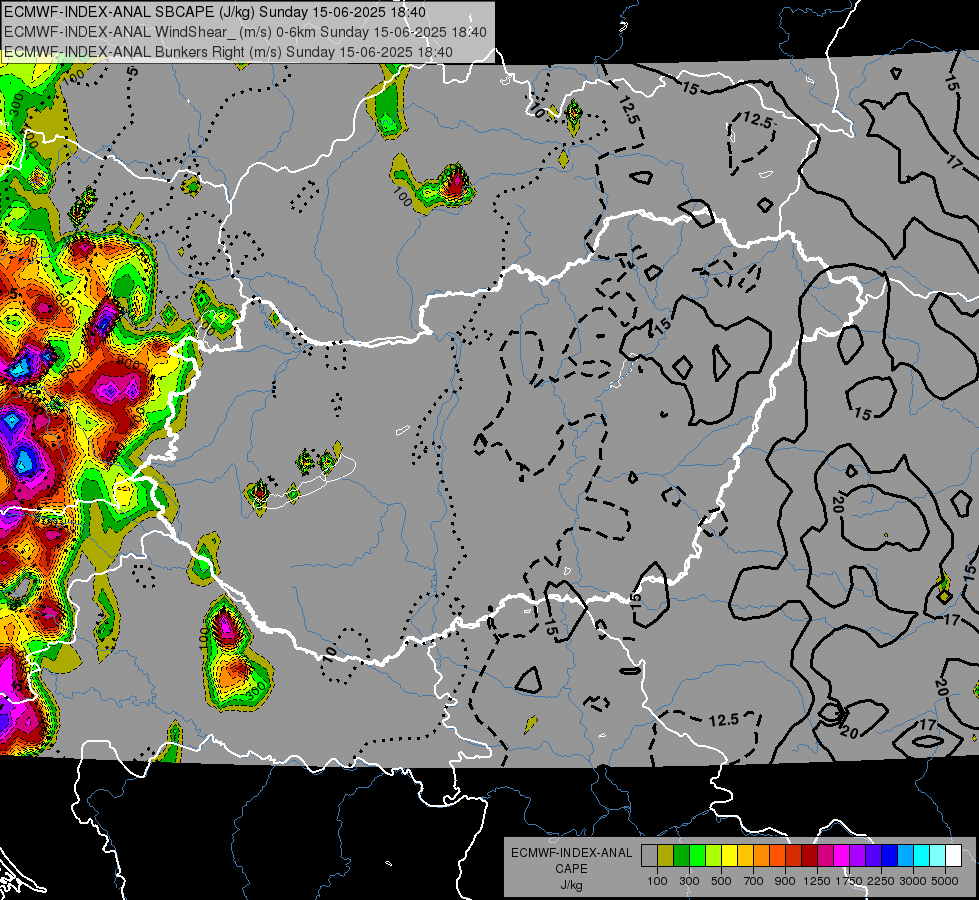Click the legend tick label 3000
Image resolution: width=979 pixels, height=900 pixels.
tap(913, 881)
